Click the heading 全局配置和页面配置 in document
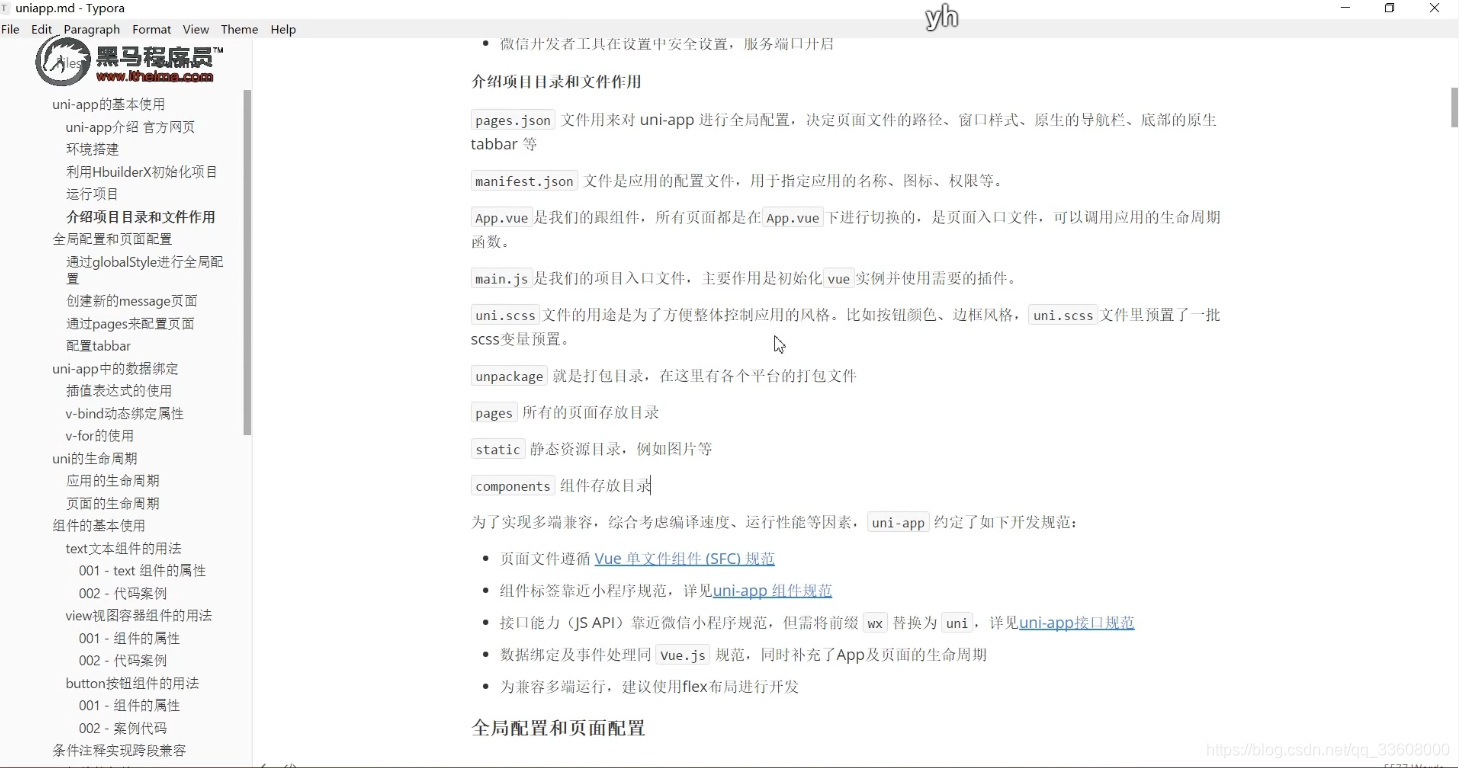The image size is (1459, 768). coord(558,728)
